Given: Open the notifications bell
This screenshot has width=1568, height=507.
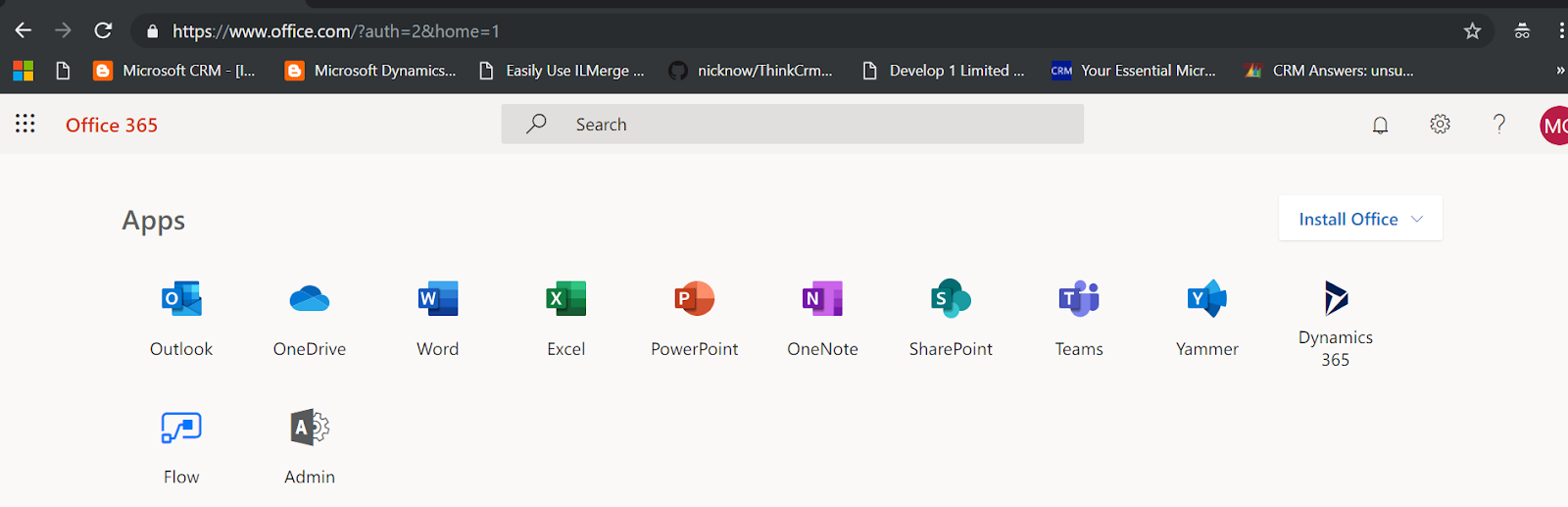Looking at the screenshot, I should (x=1380, y=125).
